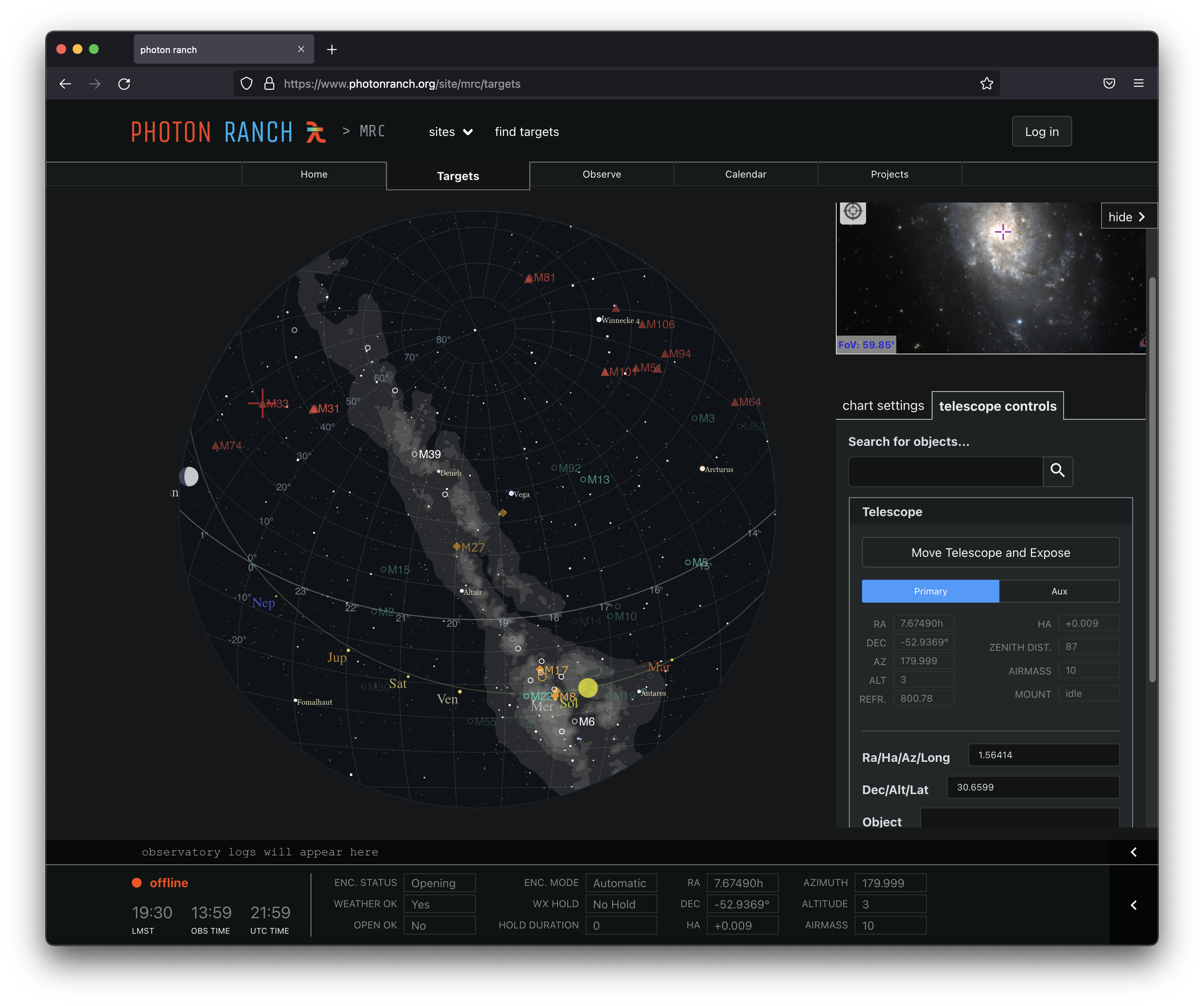Click the Photon Ranch logo icon

click(x=315, y=132)
